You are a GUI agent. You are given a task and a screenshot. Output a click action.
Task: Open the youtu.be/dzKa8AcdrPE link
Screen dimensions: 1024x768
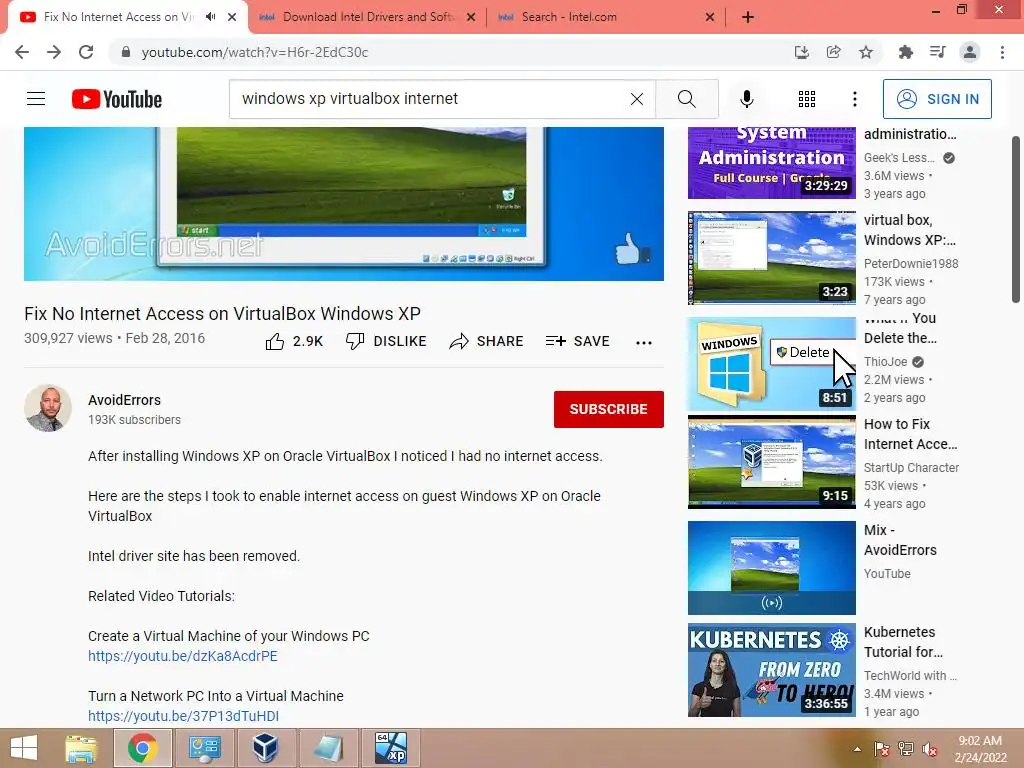pos(183,656)
